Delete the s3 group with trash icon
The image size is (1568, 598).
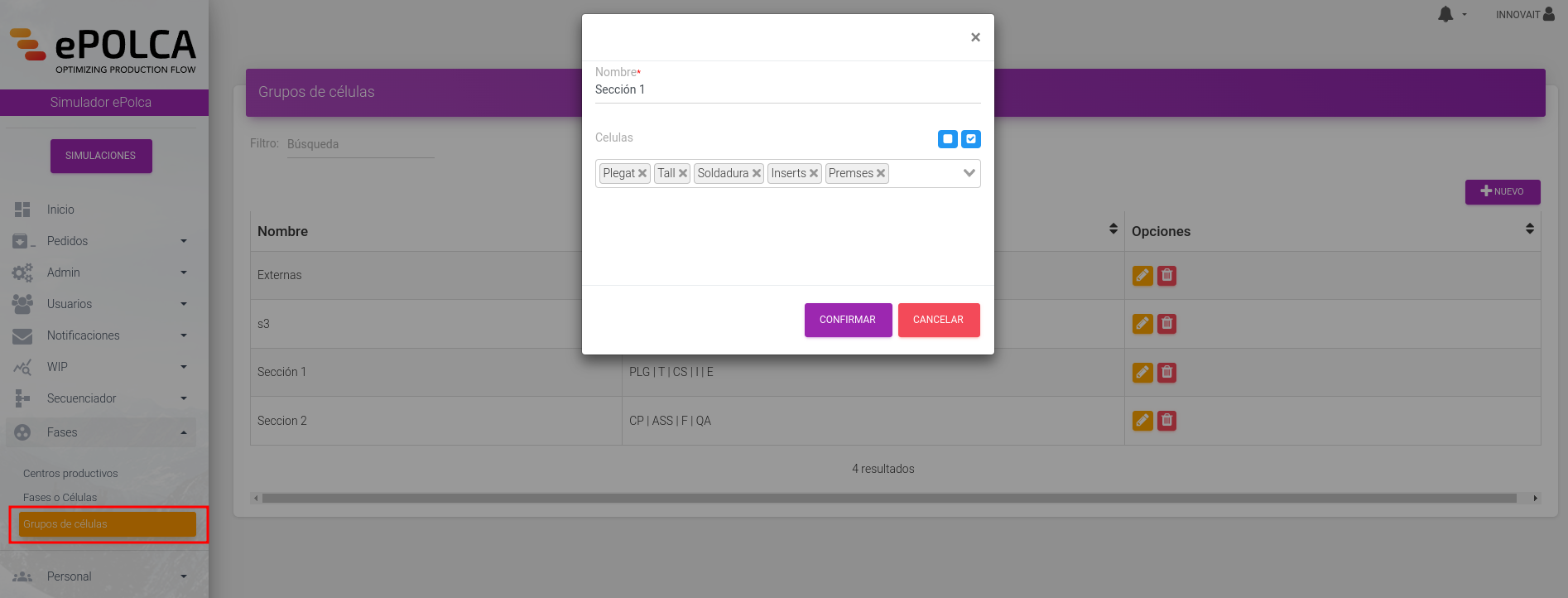pyautogui.click(x=1166, y=324)
